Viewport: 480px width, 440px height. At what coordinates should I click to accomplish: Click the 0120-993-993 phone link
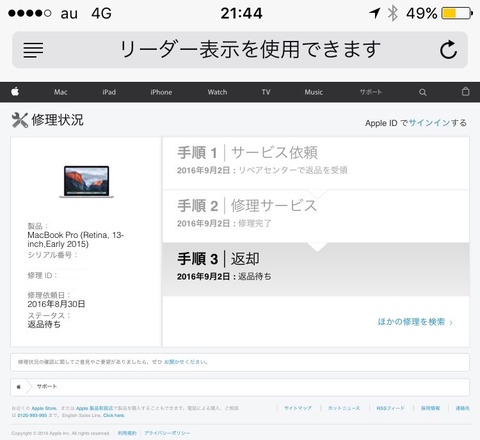[32, 415]
